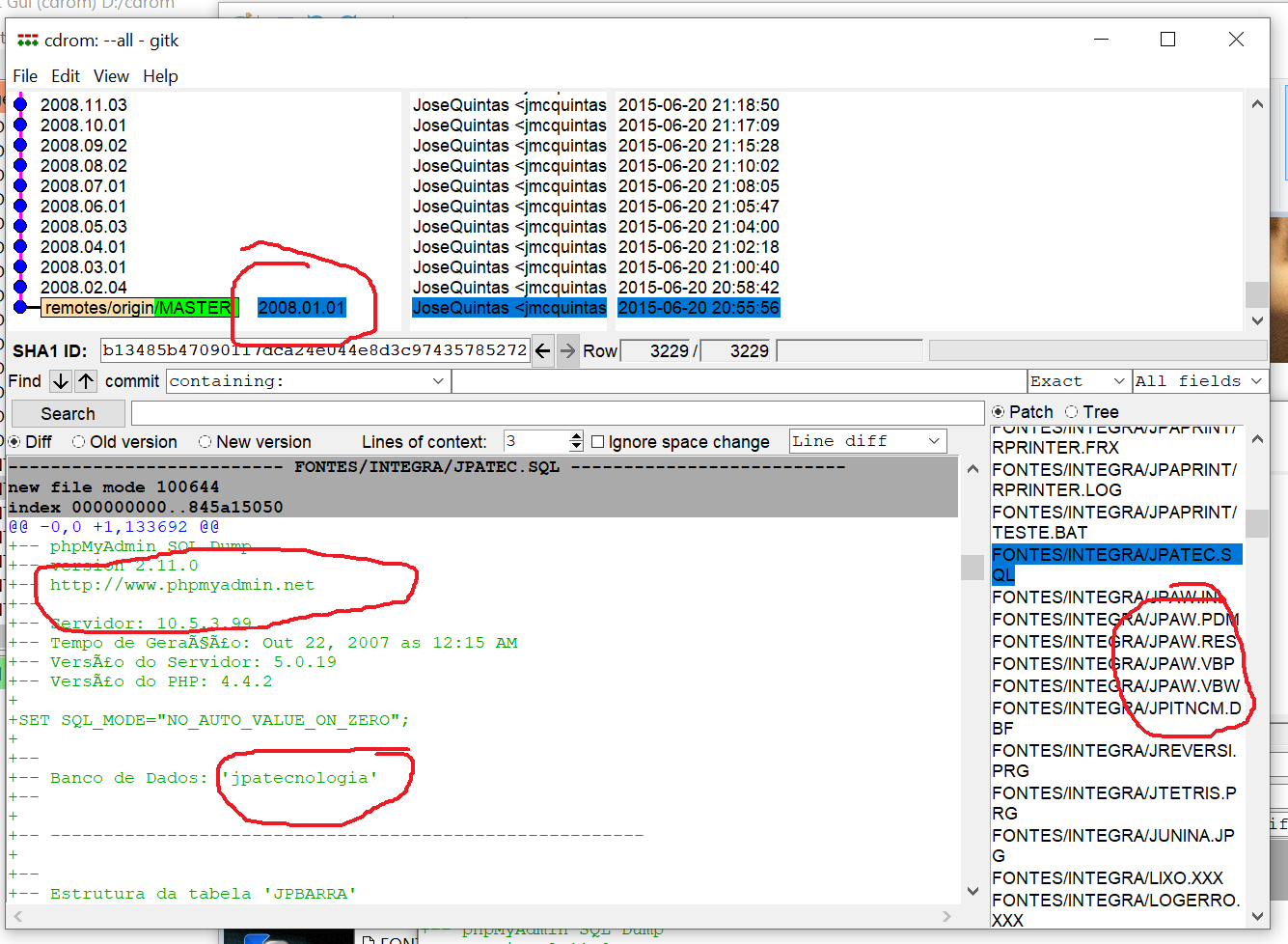Select the Old version radio button
The height and width of the screenshot is (944, 1288).
click(x=79, y=442)
